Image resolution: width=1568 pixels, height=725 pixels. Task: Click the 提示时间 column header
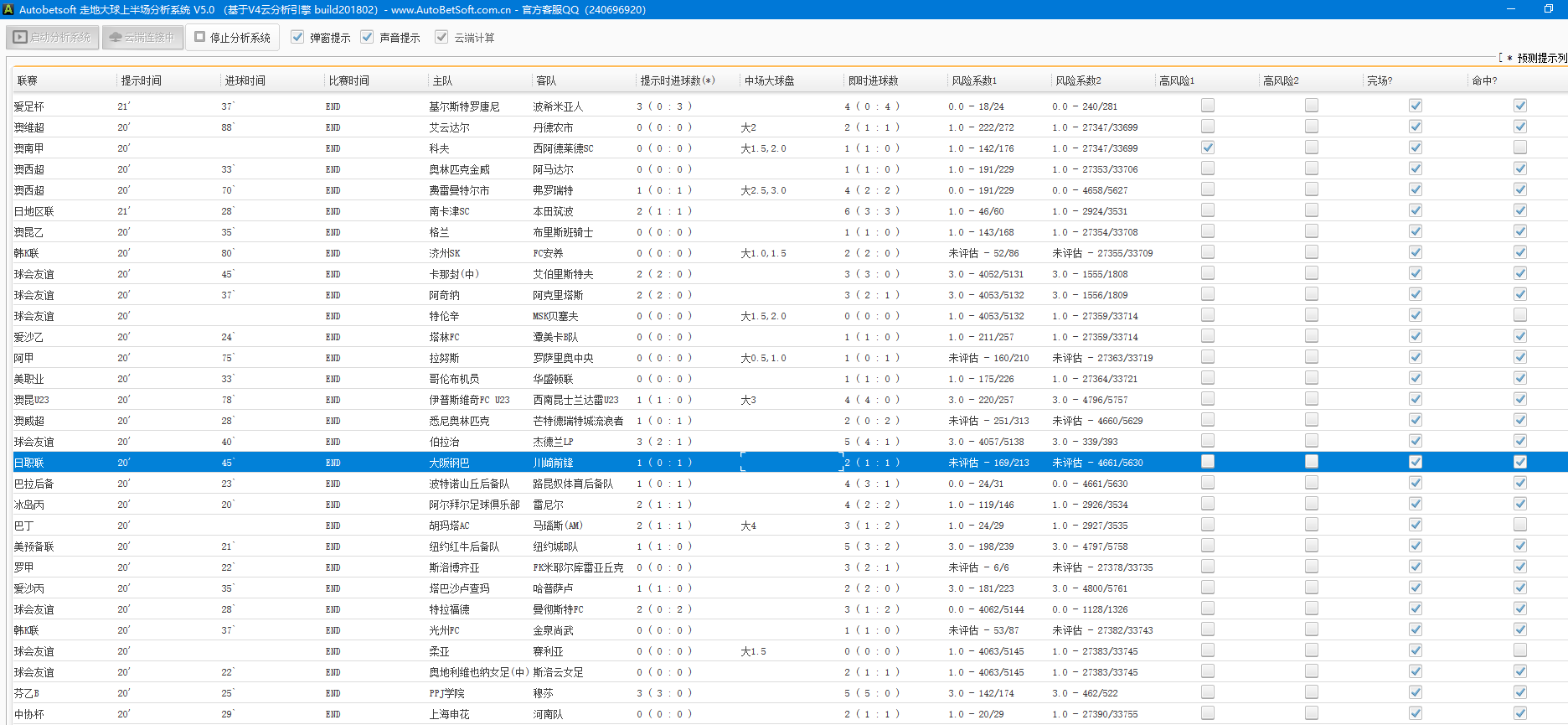141,80
